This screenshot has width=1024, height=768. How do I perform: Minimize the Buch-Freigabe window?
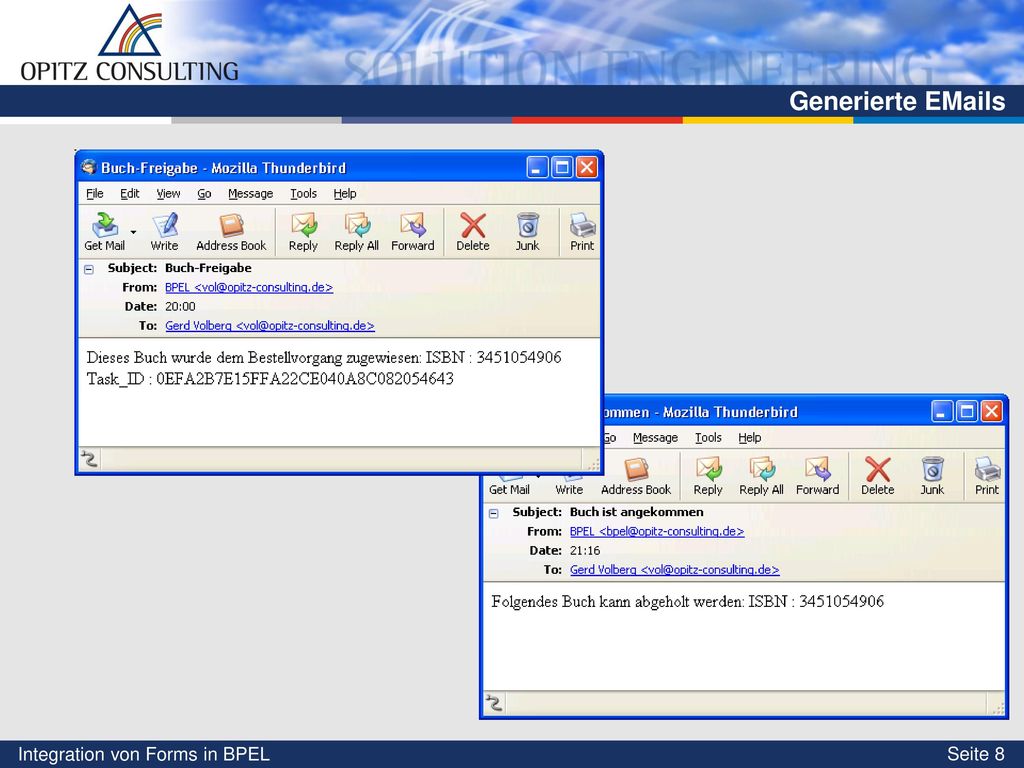coord(537,167)
